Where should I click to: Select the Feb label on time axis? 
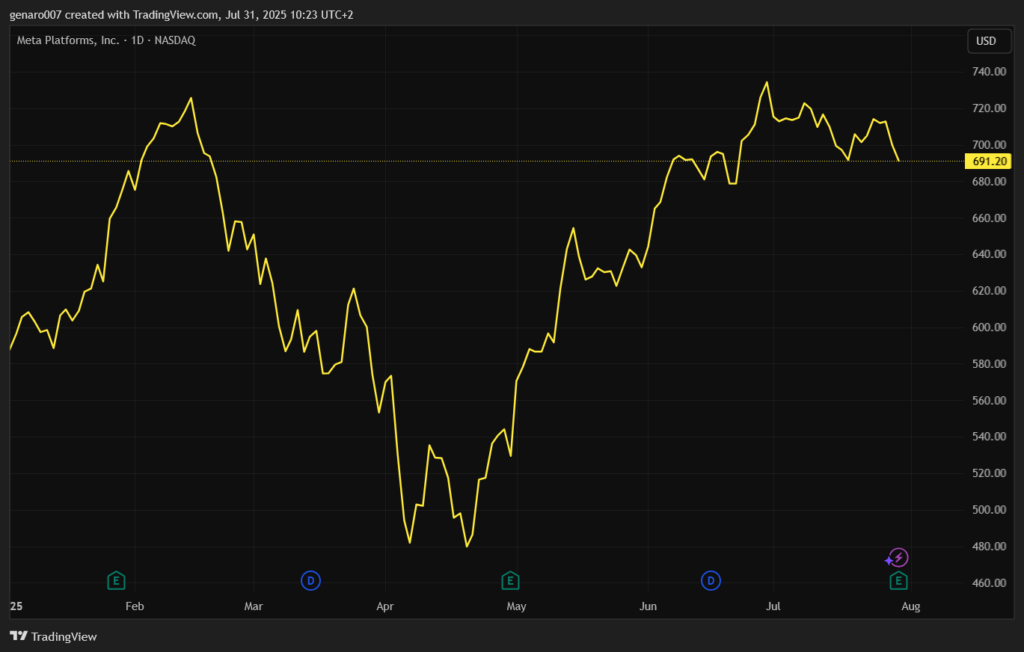(135, 606)
